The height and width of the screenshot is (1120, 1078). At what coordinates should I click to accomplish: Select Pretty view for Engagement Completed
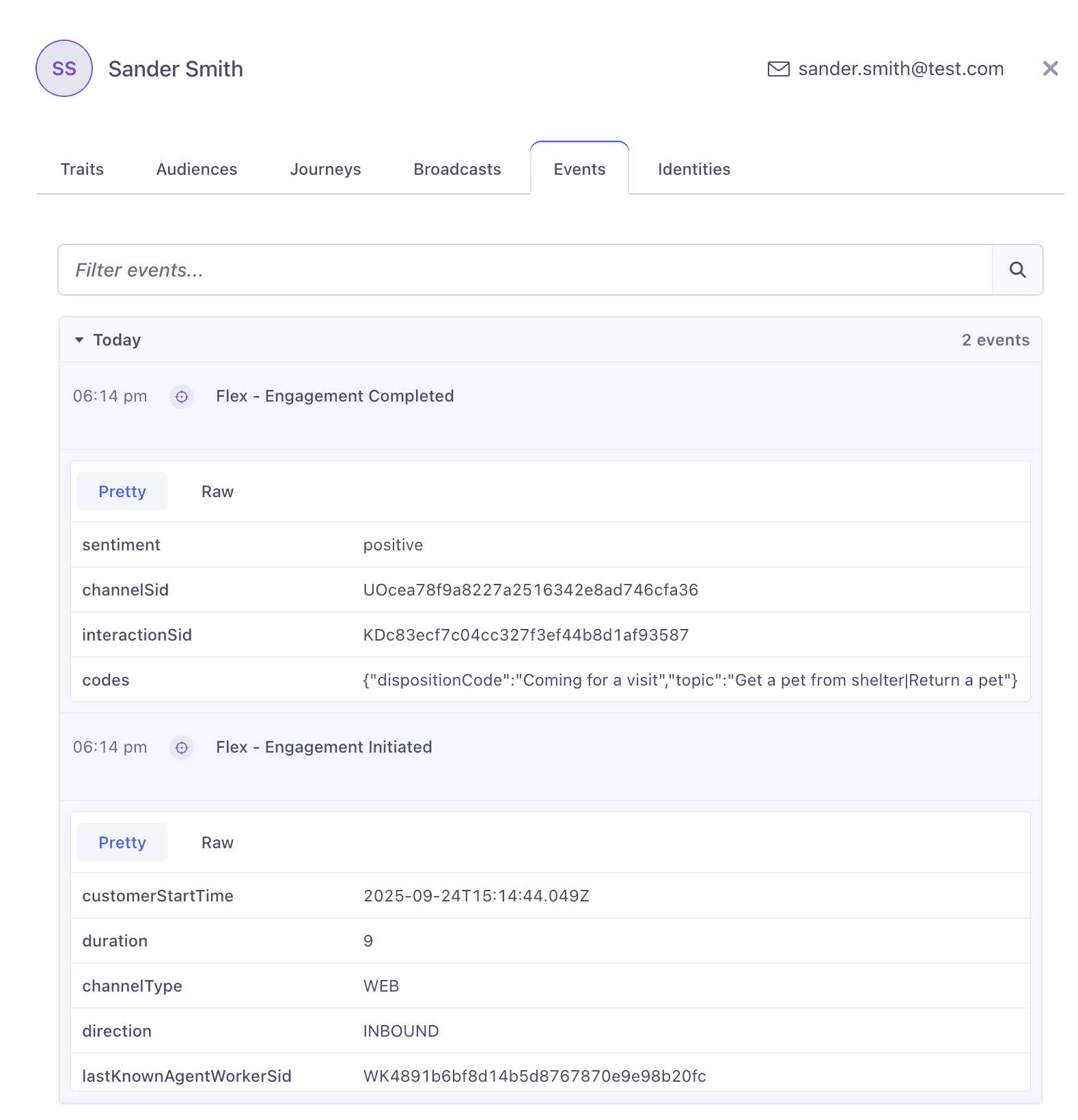pos(122,492)
